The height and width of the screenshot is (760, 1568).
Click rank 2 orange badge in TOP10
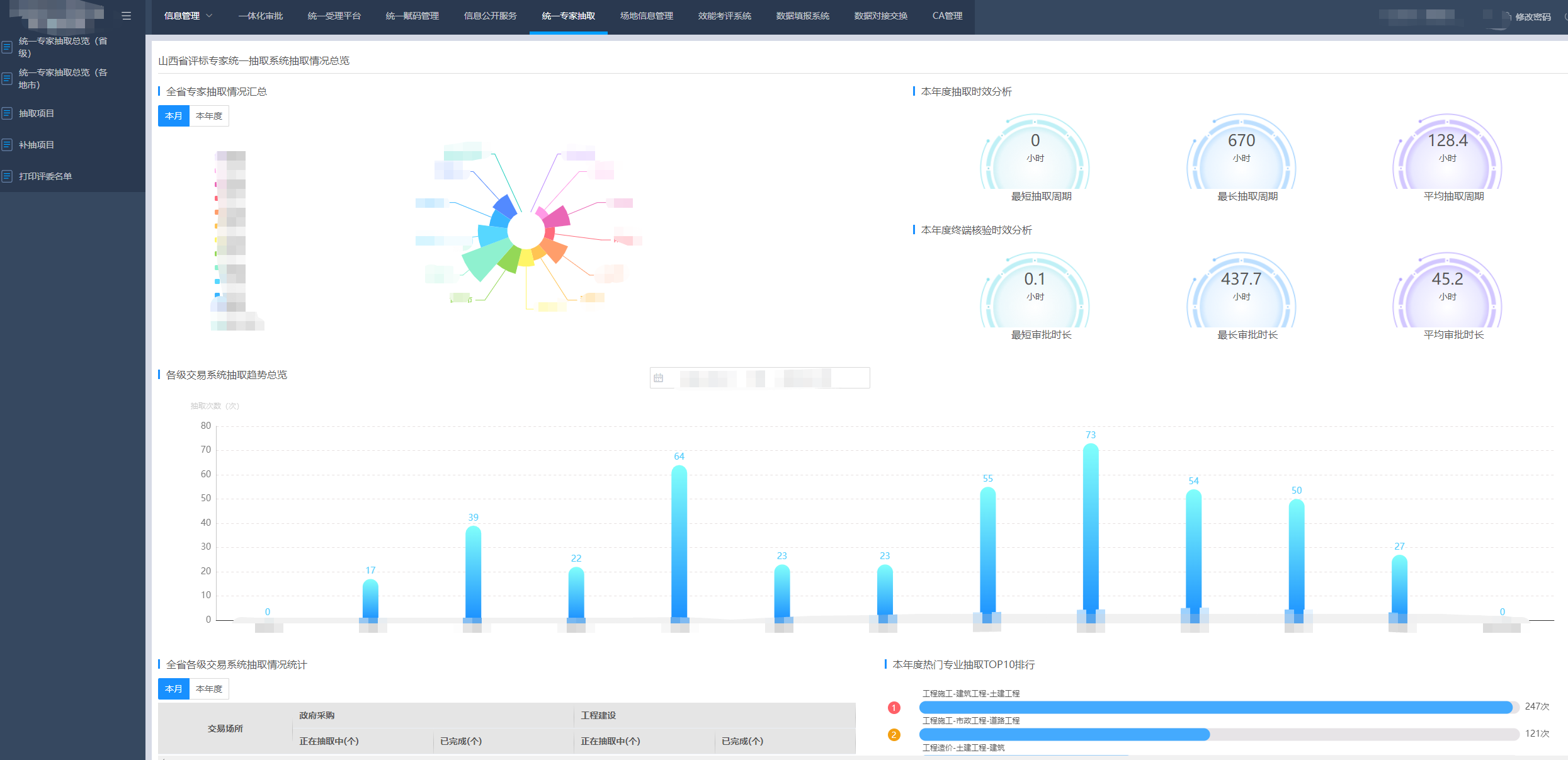894,735
